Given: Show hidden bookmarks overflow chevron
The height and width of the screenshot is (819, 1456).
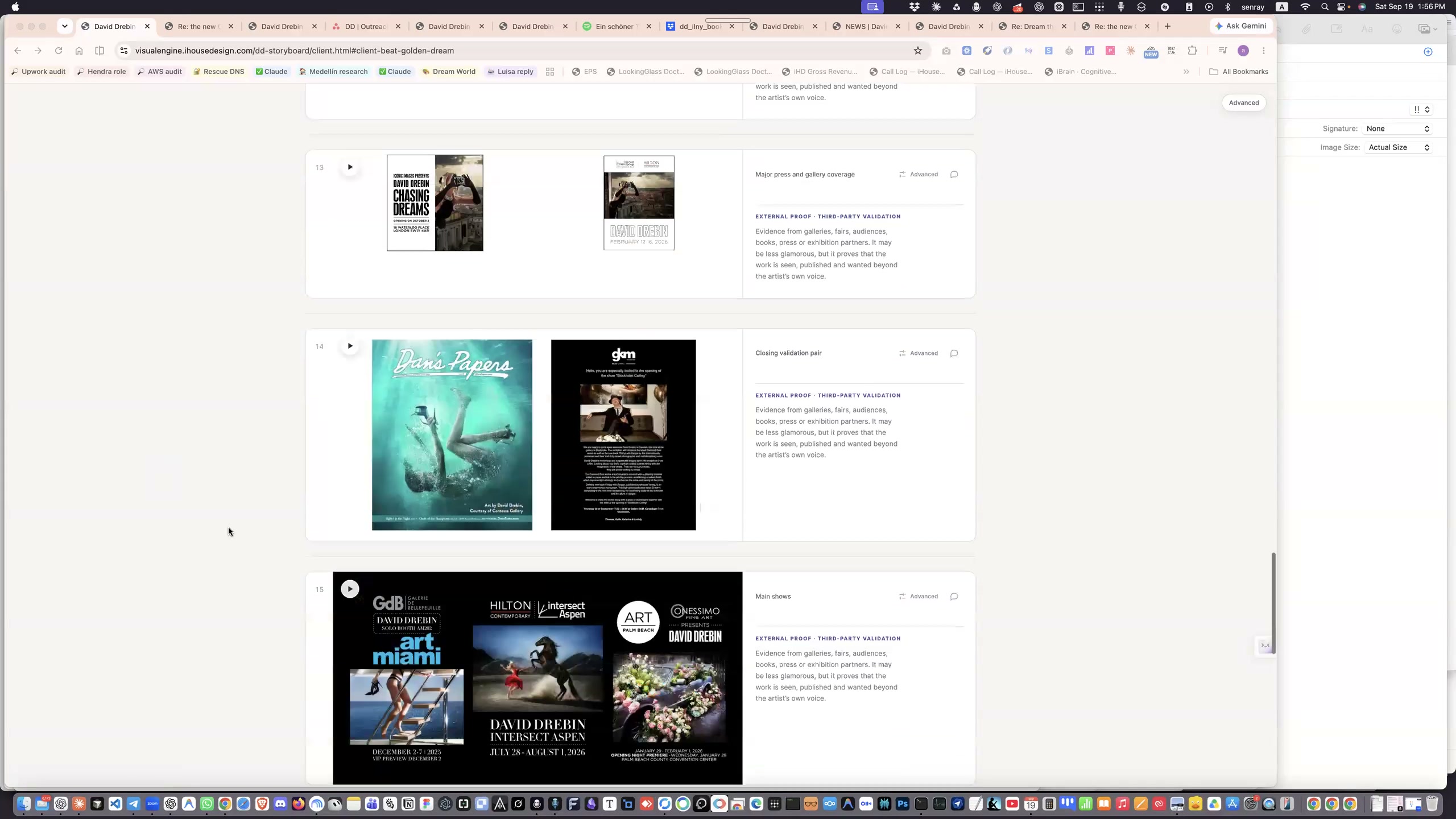Looking at the screenshot, I should pyautogui.click(x=1186, y=72).
